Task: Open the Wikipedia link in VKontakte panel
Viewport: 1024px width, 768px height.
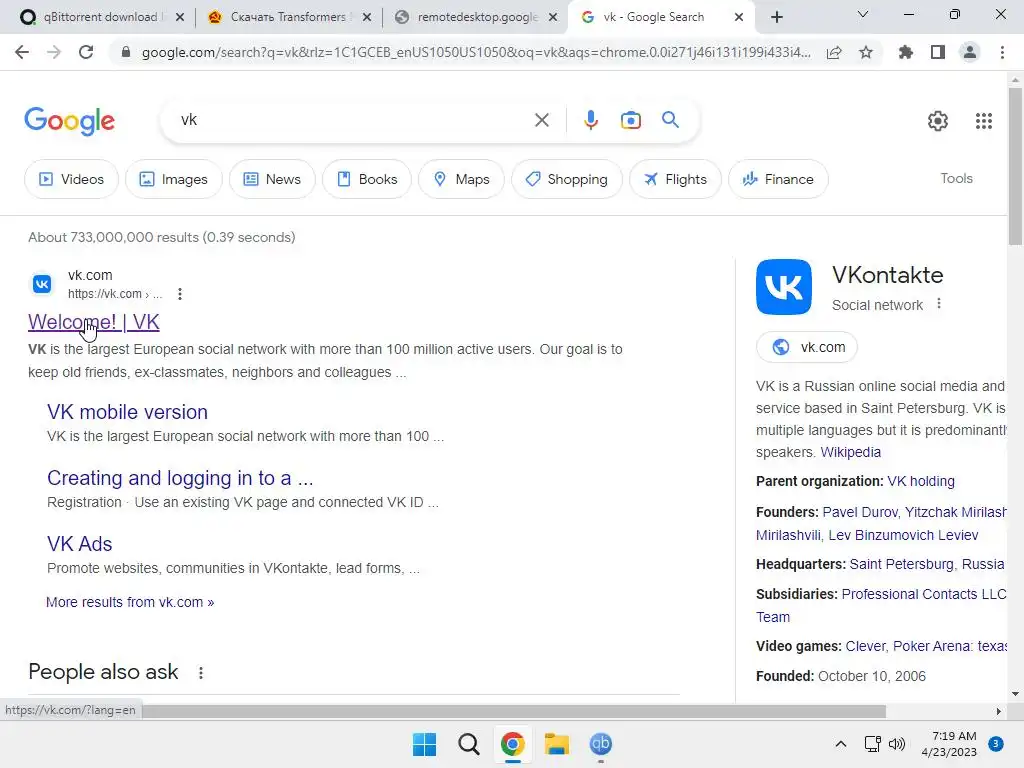Action: point(850,452)
